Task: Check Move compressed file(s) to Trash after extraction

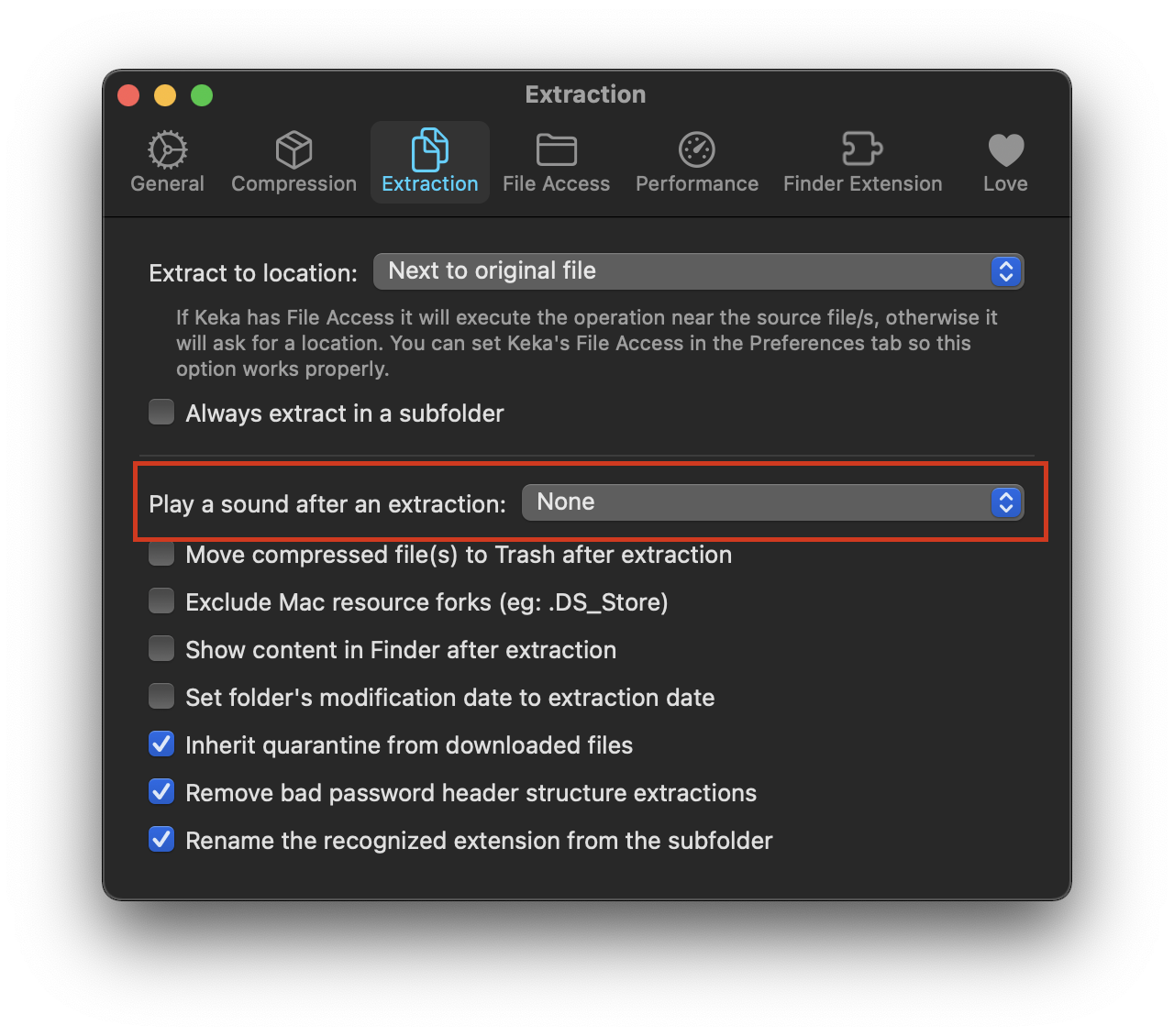Action: coord(161,553)
